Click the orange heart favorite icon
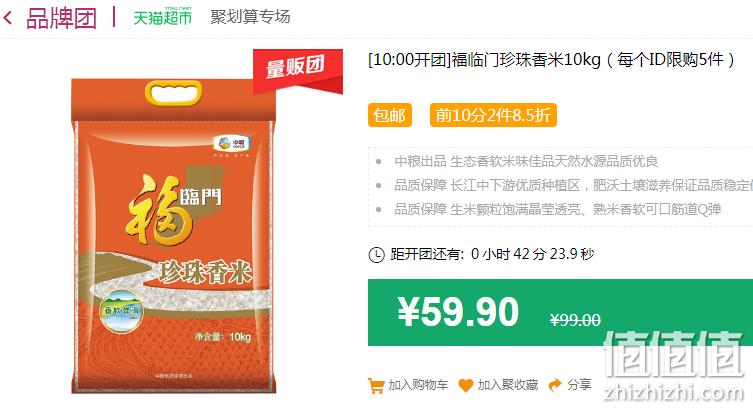Viewport: 753px width, 410px height. pyautogui.click(x=465, y=385)
